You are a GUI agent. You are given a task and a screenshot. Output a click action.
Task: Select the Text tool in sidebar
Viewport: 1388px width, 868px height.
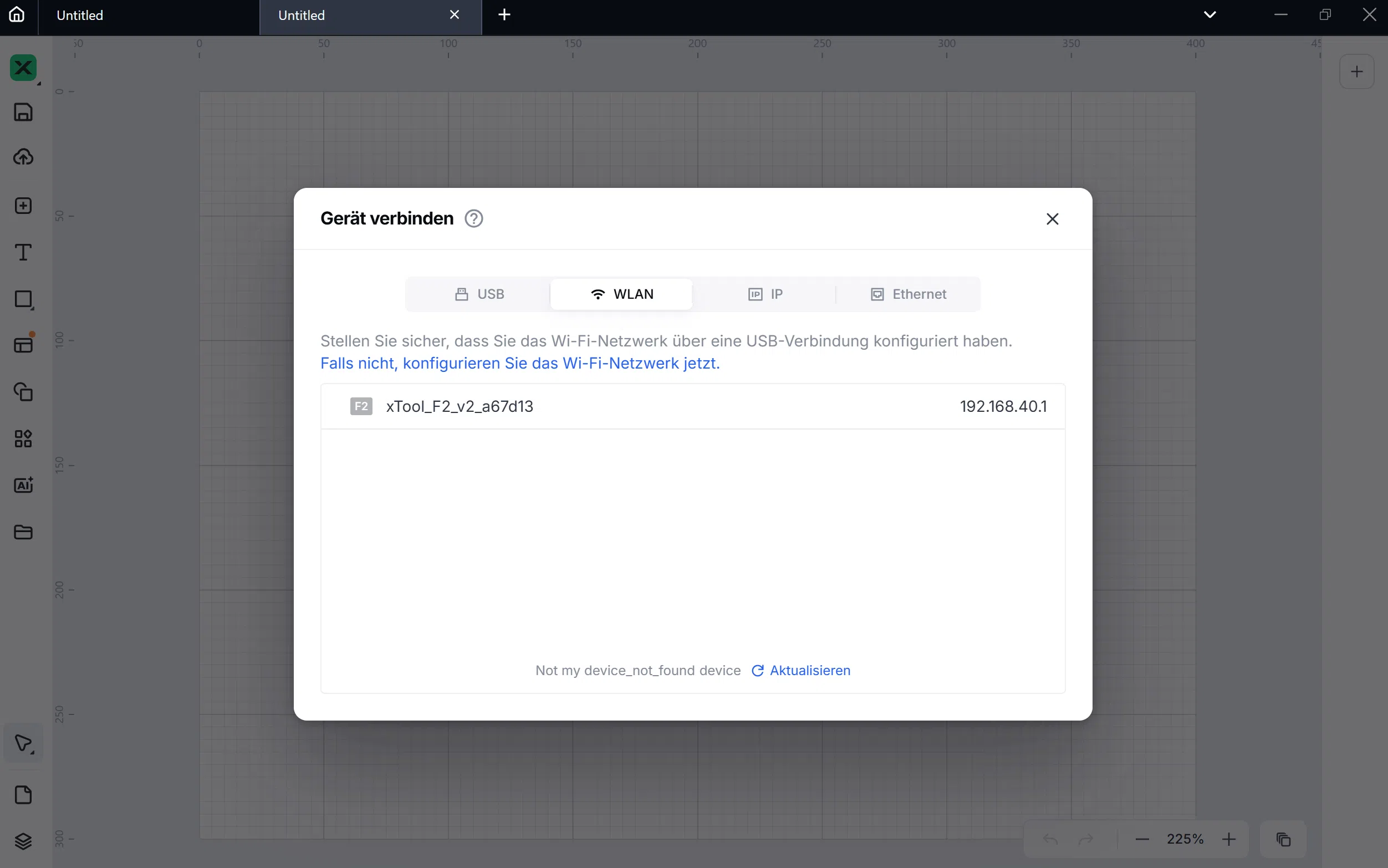pos(23,252)
